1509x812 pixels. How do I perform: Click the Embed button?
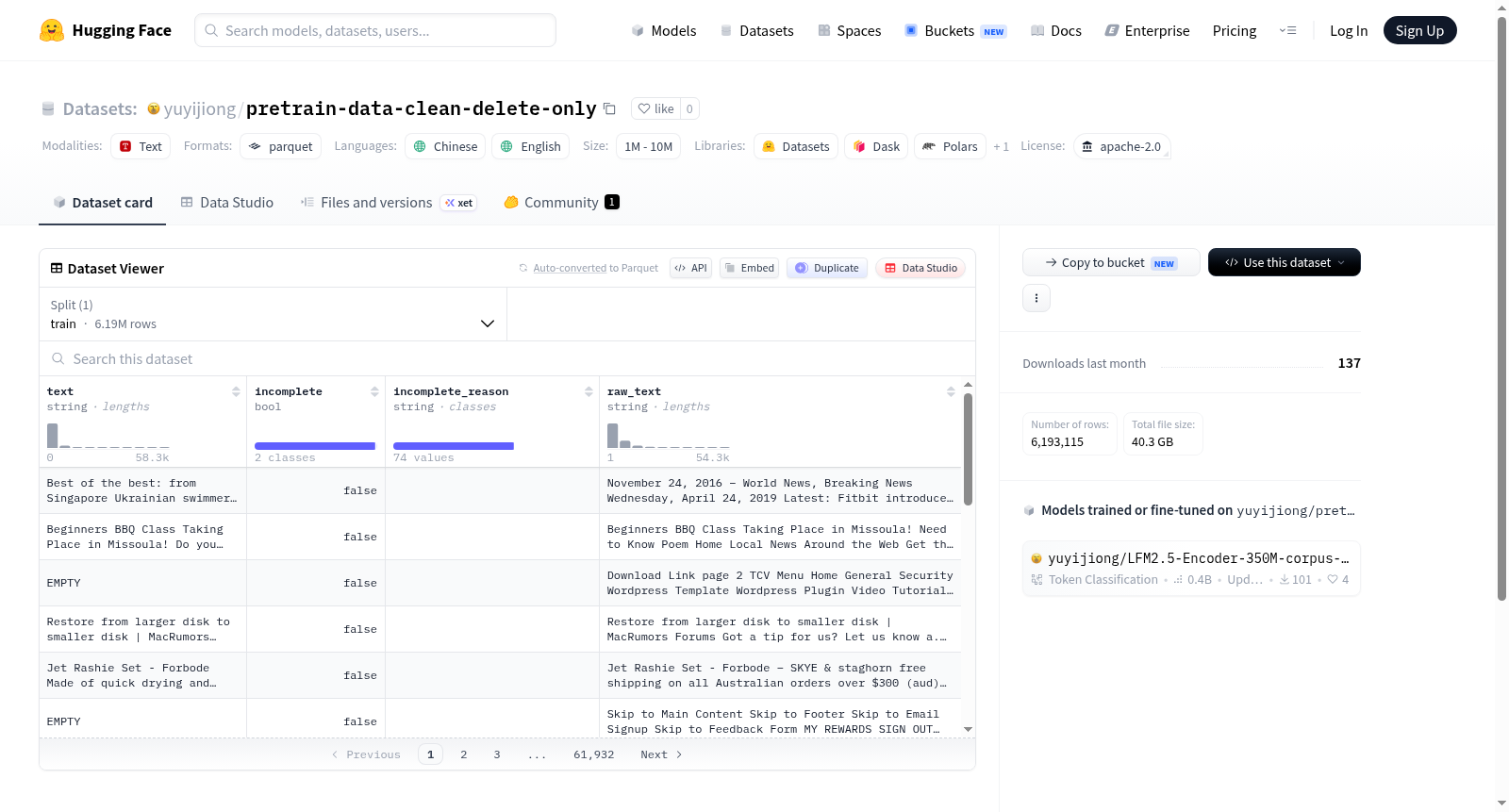(x=749, y=268)
